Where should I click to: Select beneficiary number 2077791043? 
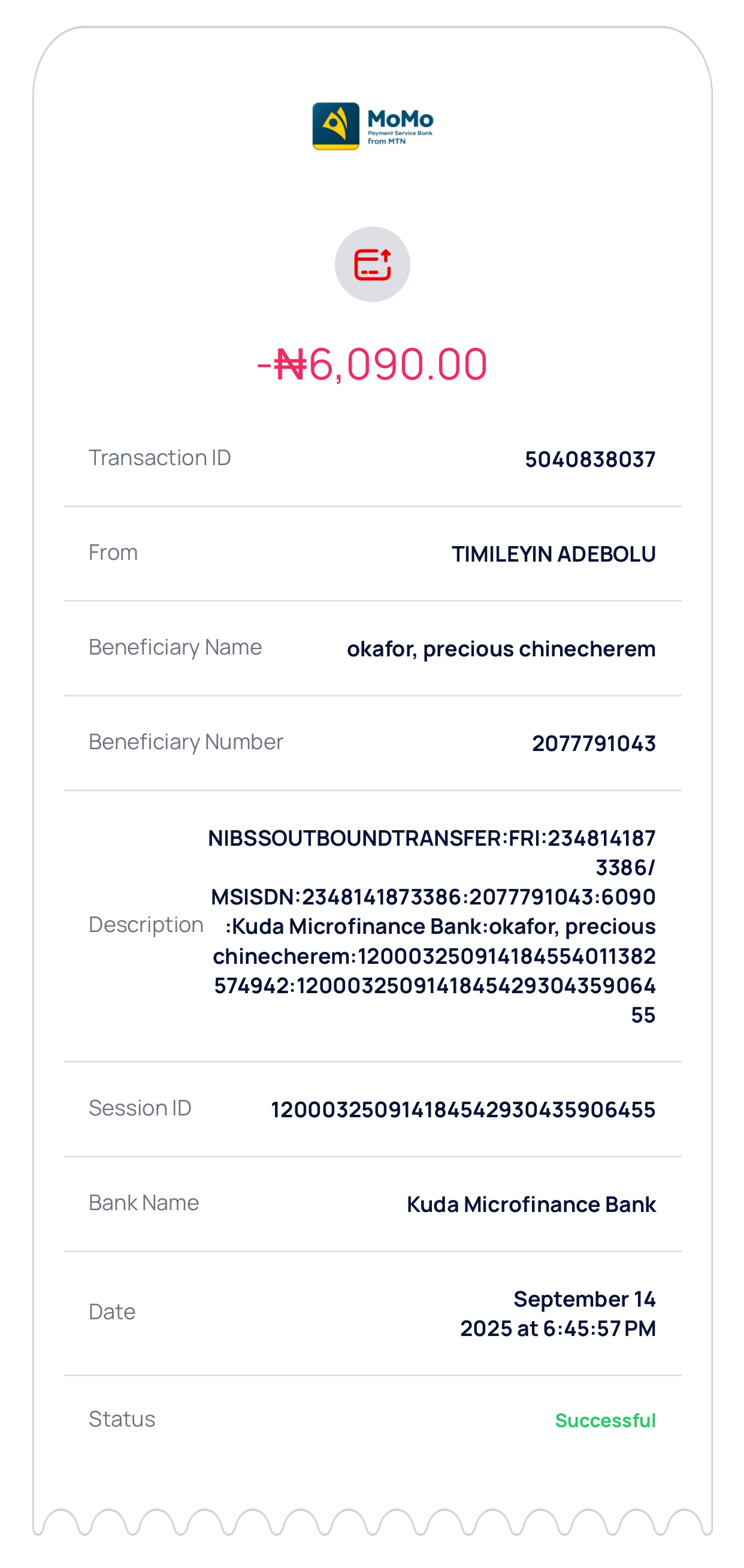click(593, 743)
